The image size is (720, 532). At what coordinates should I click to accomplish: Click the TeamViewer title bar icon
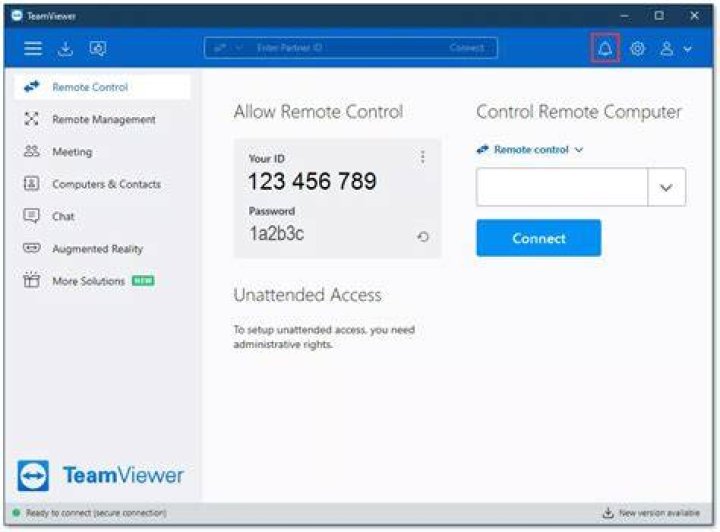[17, 16]
